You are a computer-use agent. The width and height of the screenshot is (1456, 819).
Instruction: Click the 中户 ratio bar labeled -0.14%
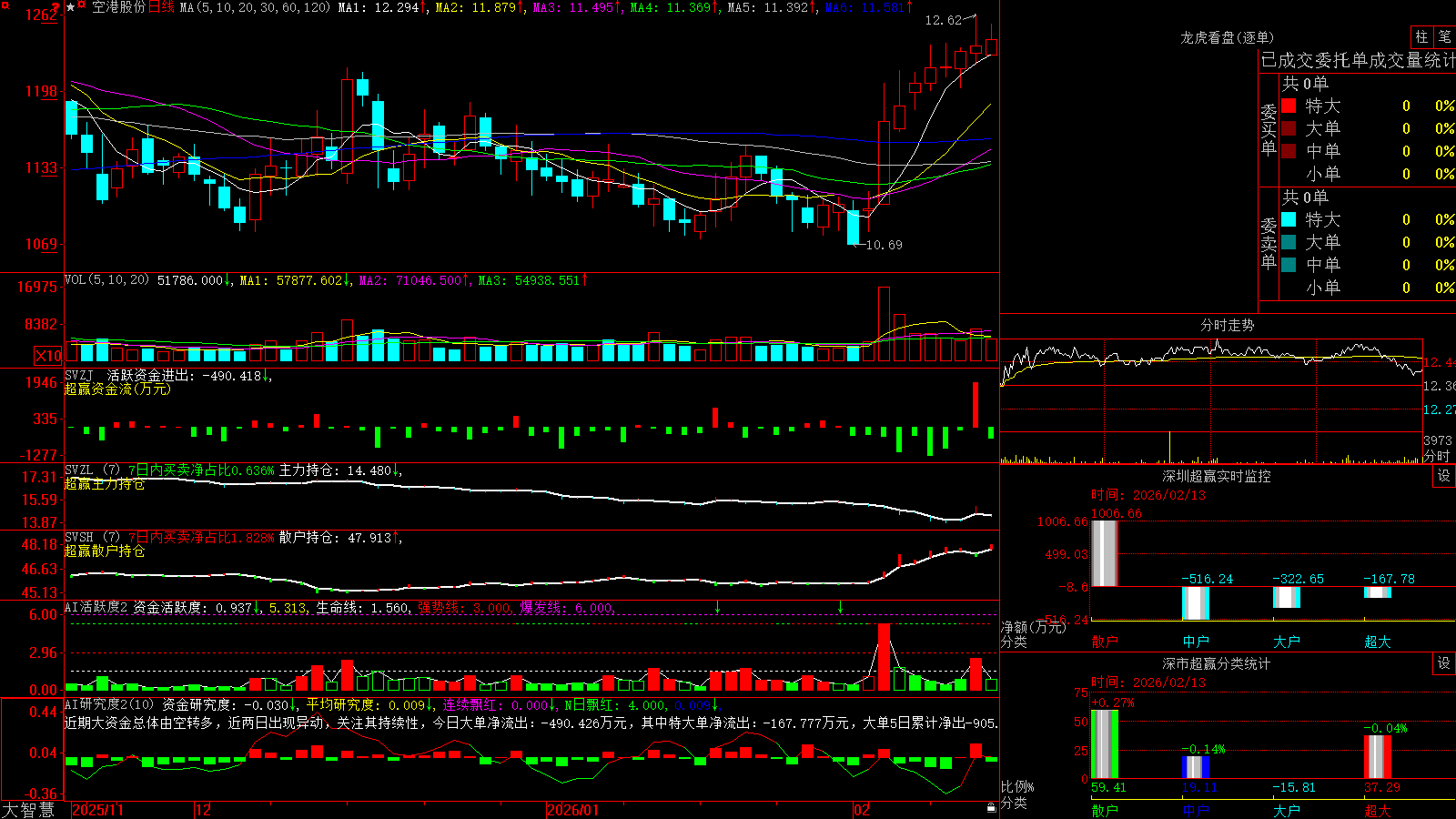(1196, 767)
